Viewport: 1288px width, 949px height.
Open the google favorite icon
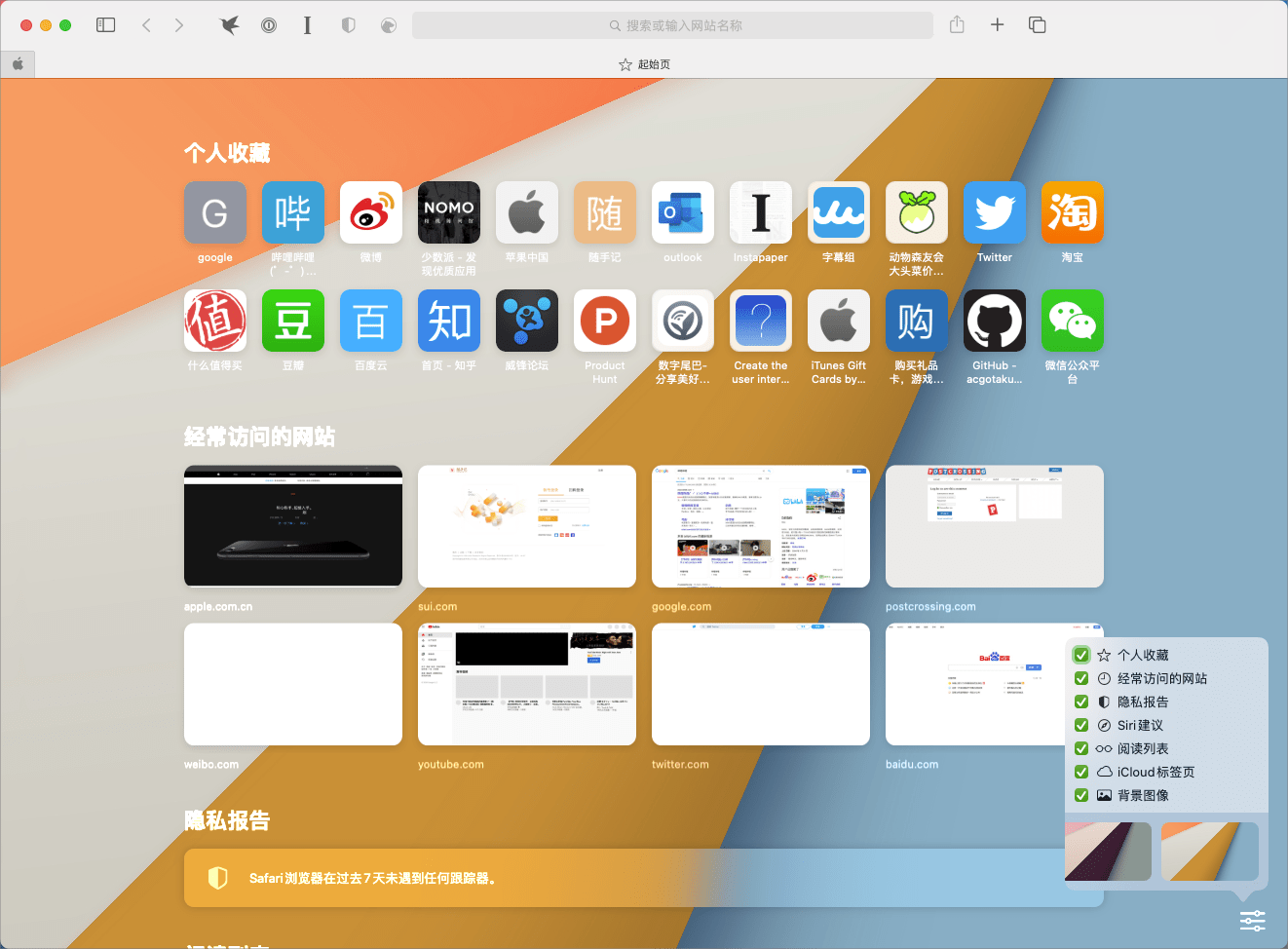tap(215, 212)
